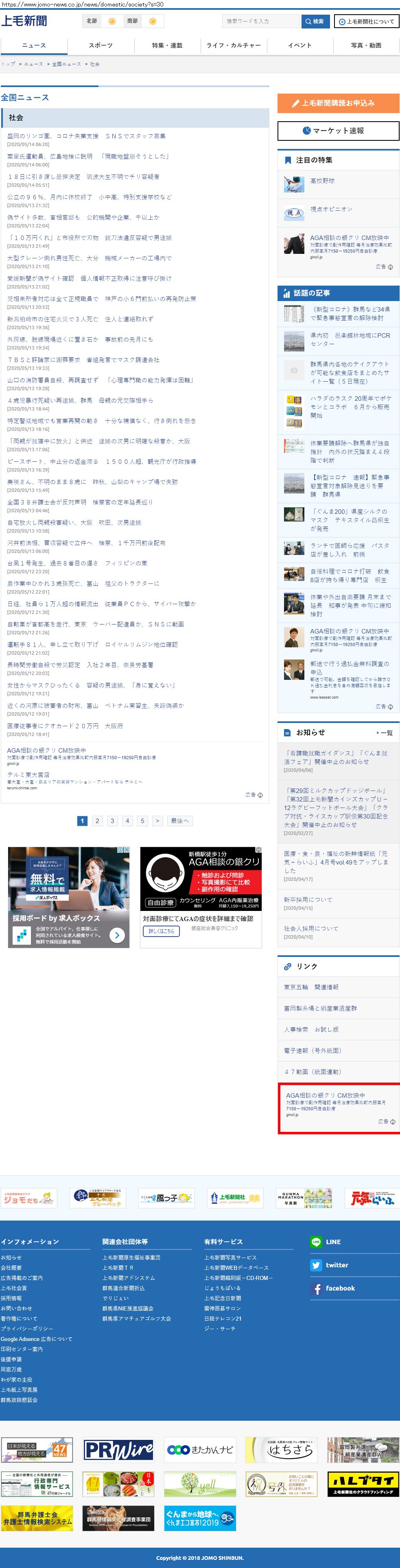Click the 上毛新聞 logo in the header
Screen dimensions: 400x1568
point(24,21)
